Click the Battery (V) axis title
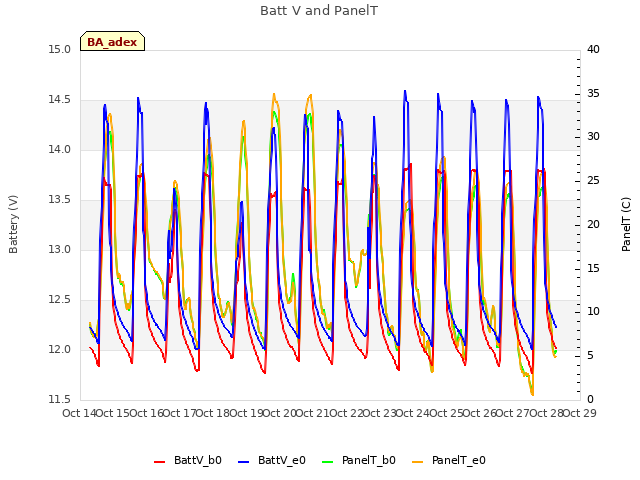Viewport: 640px width, 480px height. tap(13, 224)
